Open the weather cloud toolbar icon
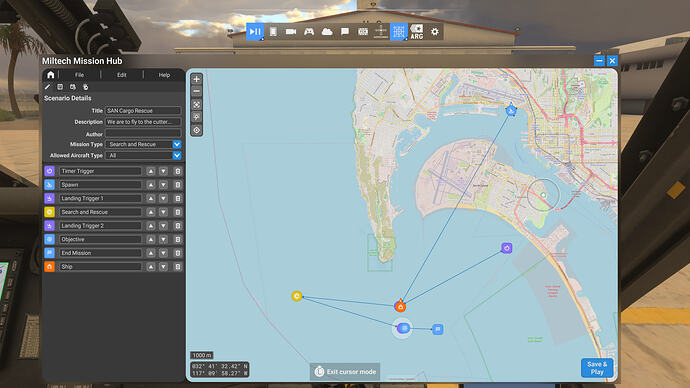This screenshot has height=388, width=690. pyautogui.click(x=327, y=32)
